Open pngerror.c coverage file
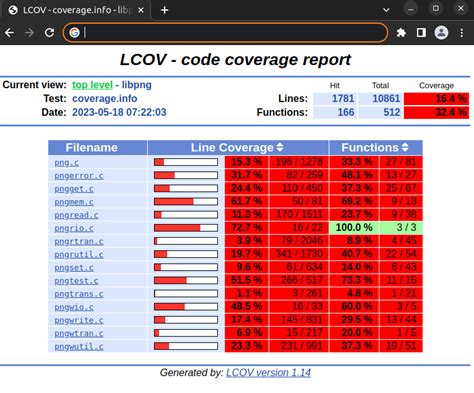The height and width of the screenshot is (393, 474). click(x=79, y=176)
